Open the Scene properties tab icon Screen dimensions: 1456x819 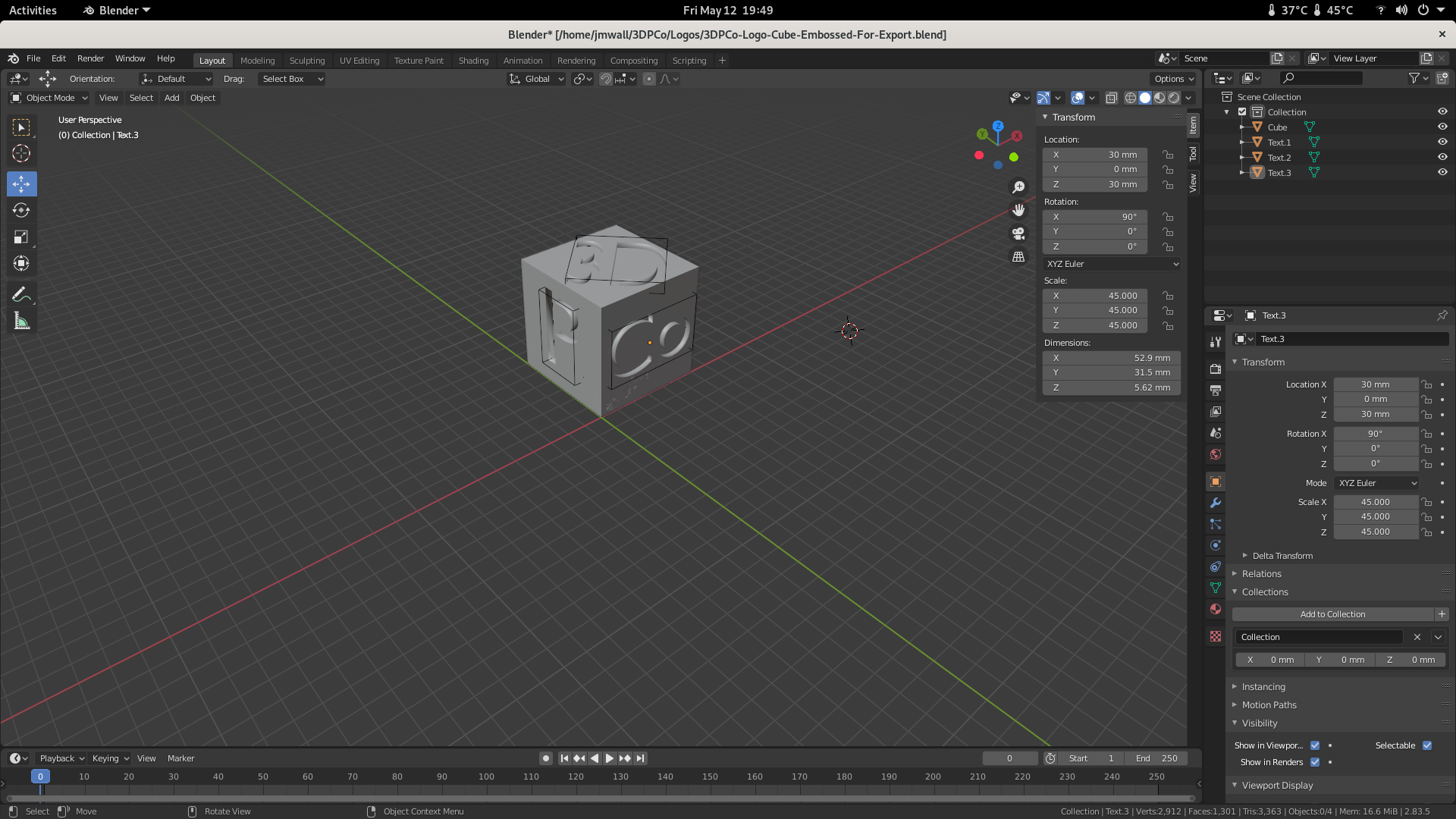tap(1216, 432)
